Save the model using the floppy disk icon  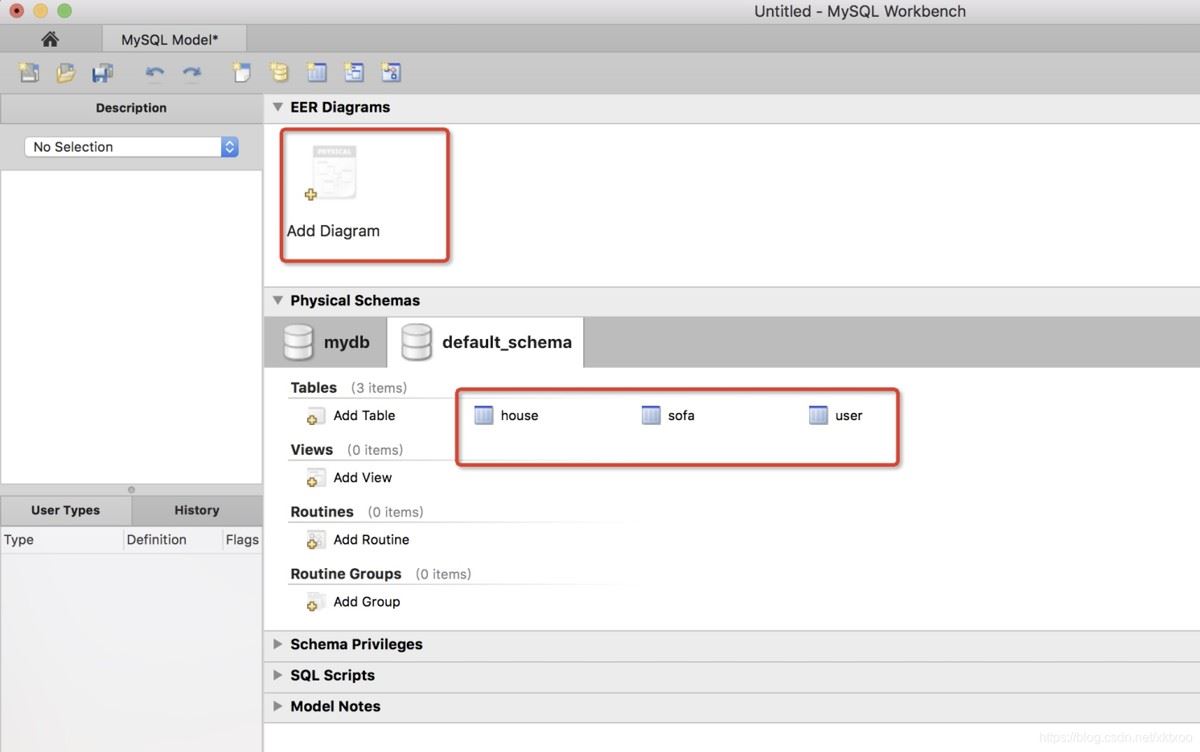coord(102,72)
